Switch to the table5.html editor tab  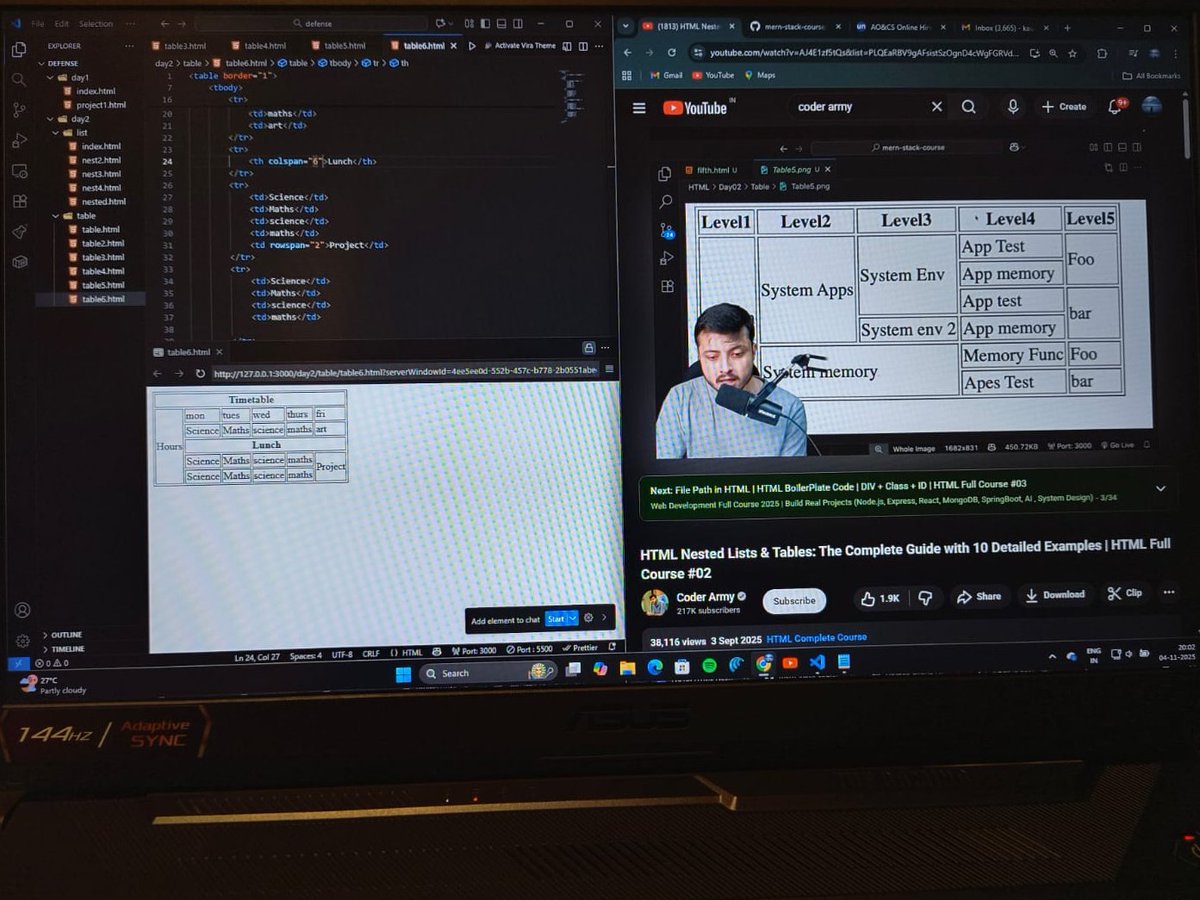343,45
